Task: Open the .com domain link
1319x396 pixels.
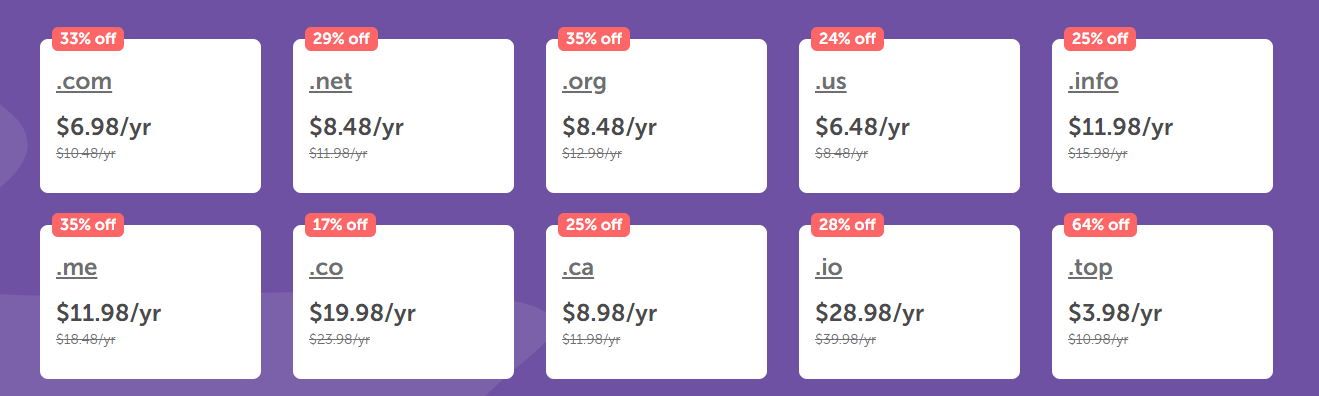Action: coord(84,82)
